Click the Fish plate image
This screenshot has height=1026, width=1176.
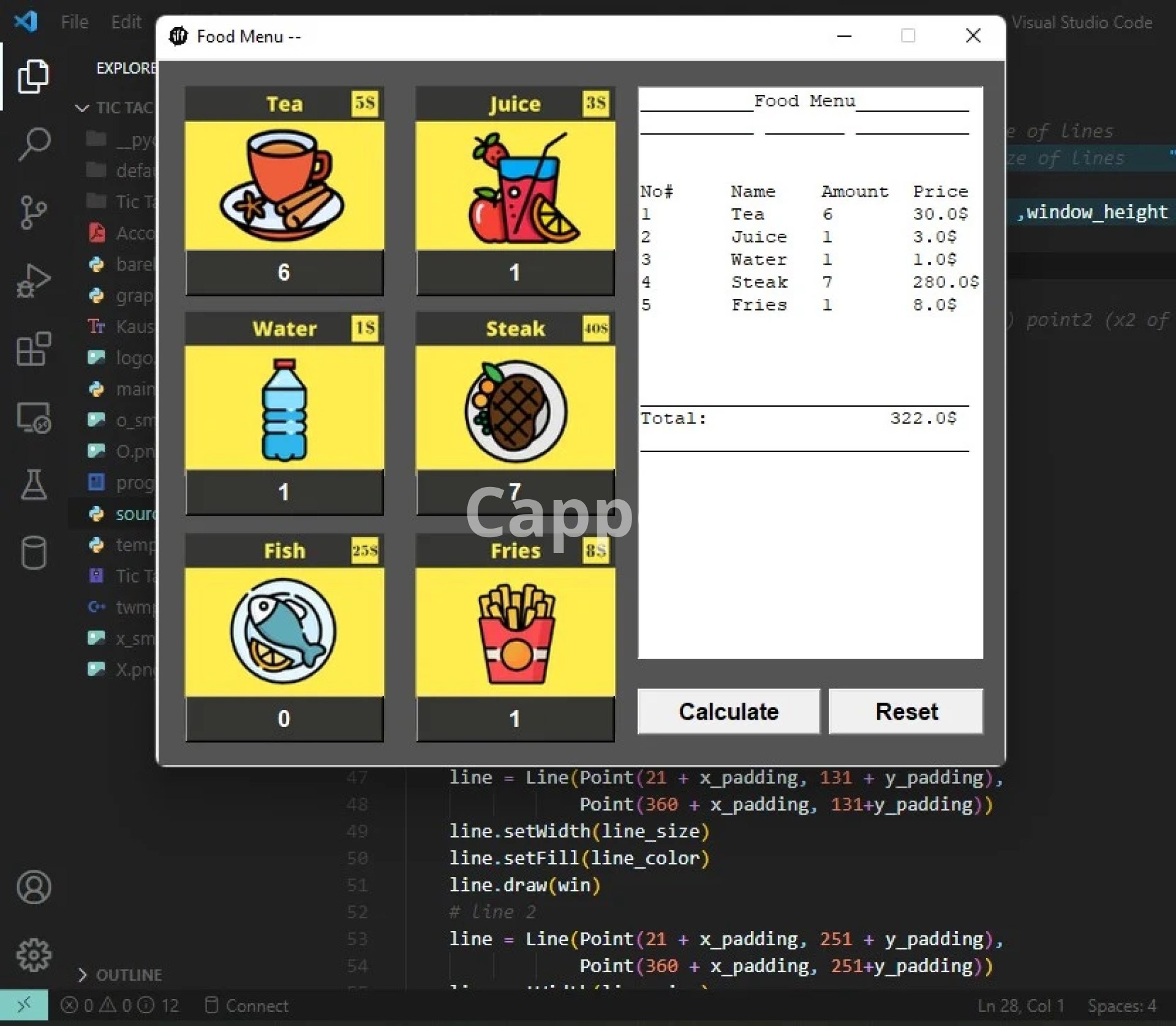(x=284, y=632)
